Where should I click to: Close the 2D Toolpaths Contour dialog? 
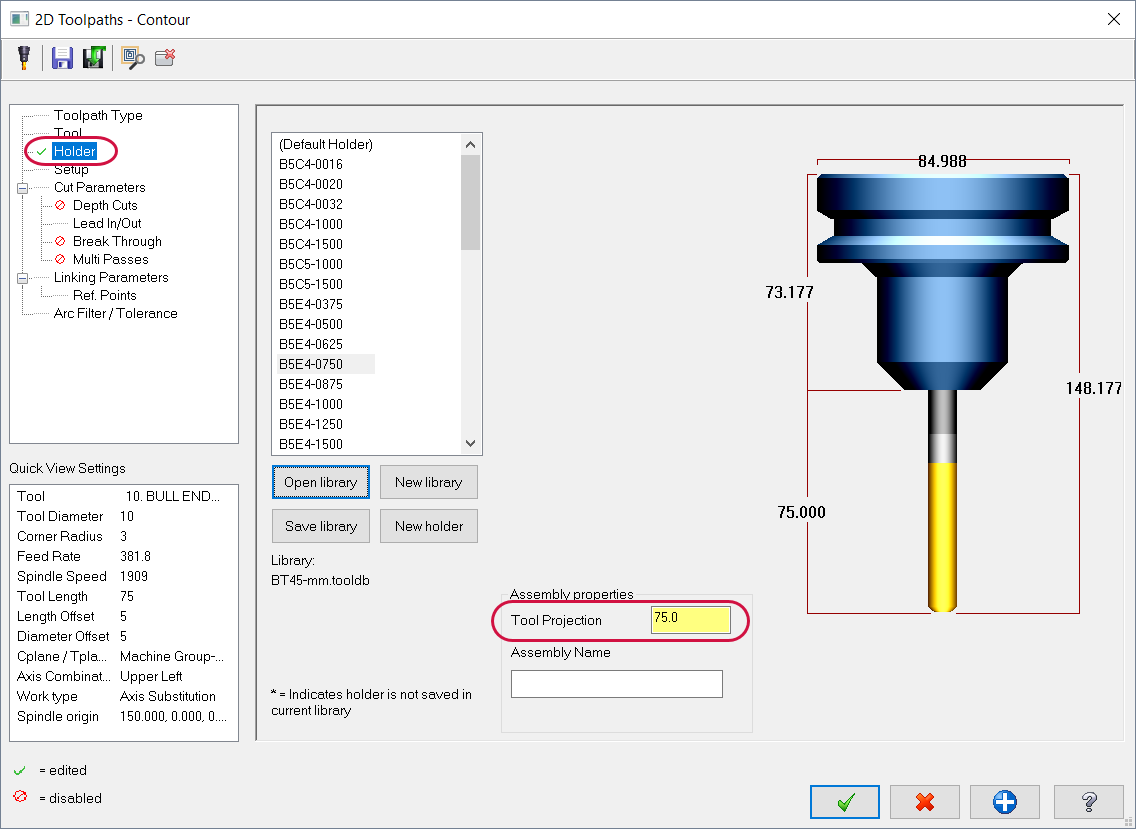[x=1114, y=20]
